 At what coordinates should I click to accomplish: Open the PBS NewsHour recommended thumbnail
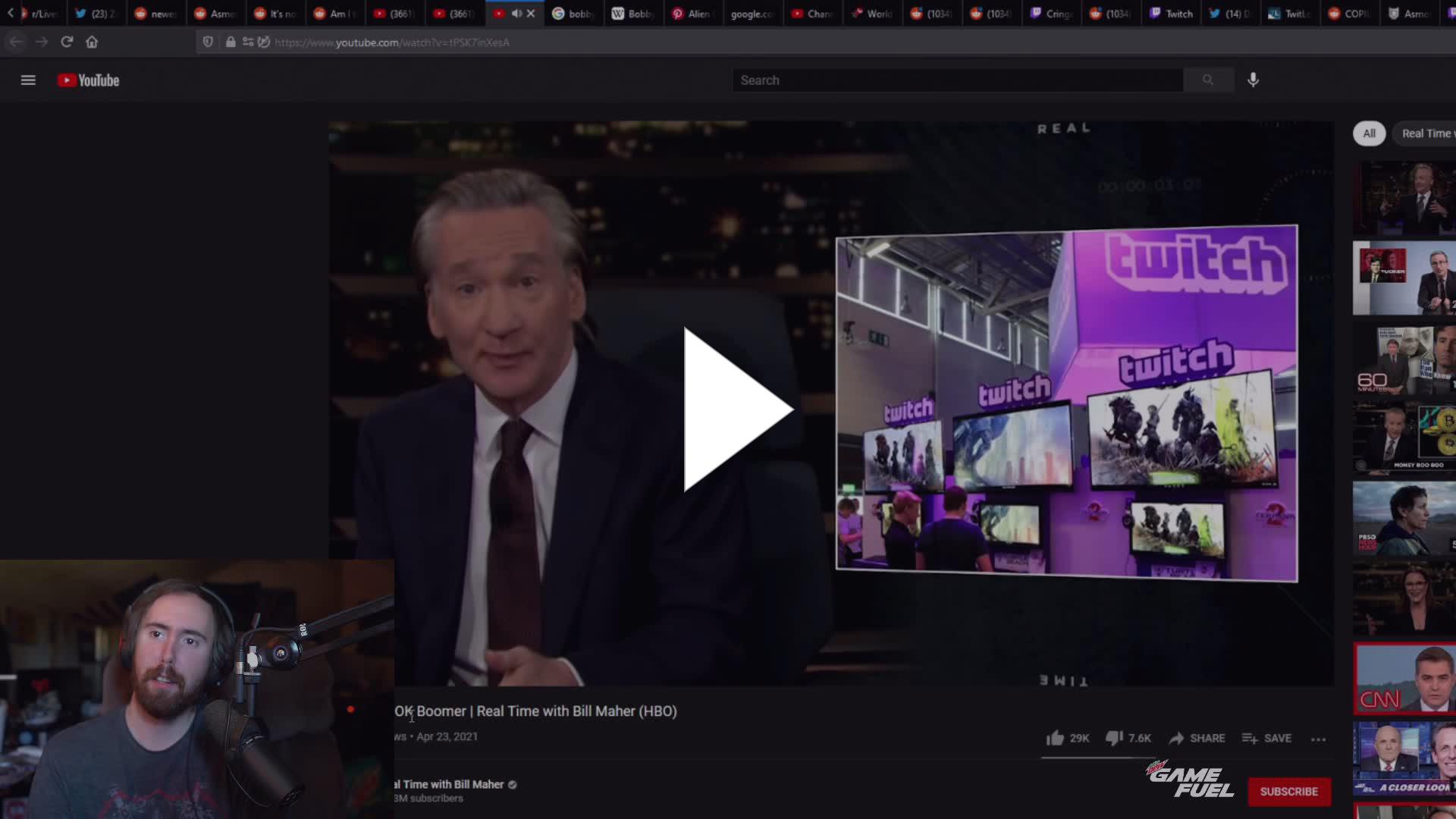1404,519
